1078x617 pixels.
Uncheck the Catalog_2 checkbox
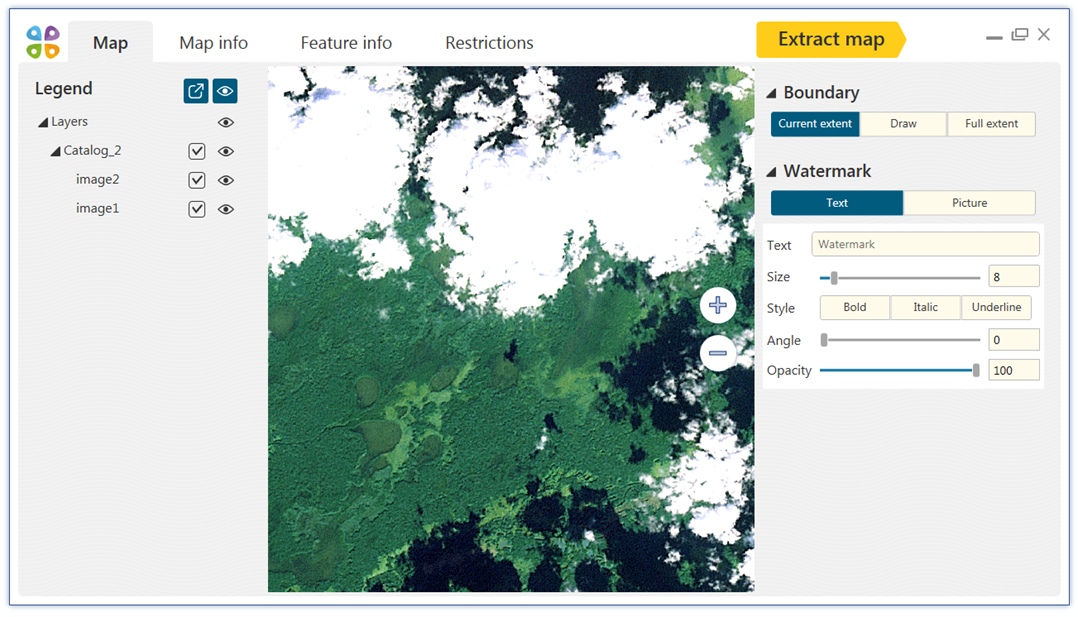(x=197, y=151)
